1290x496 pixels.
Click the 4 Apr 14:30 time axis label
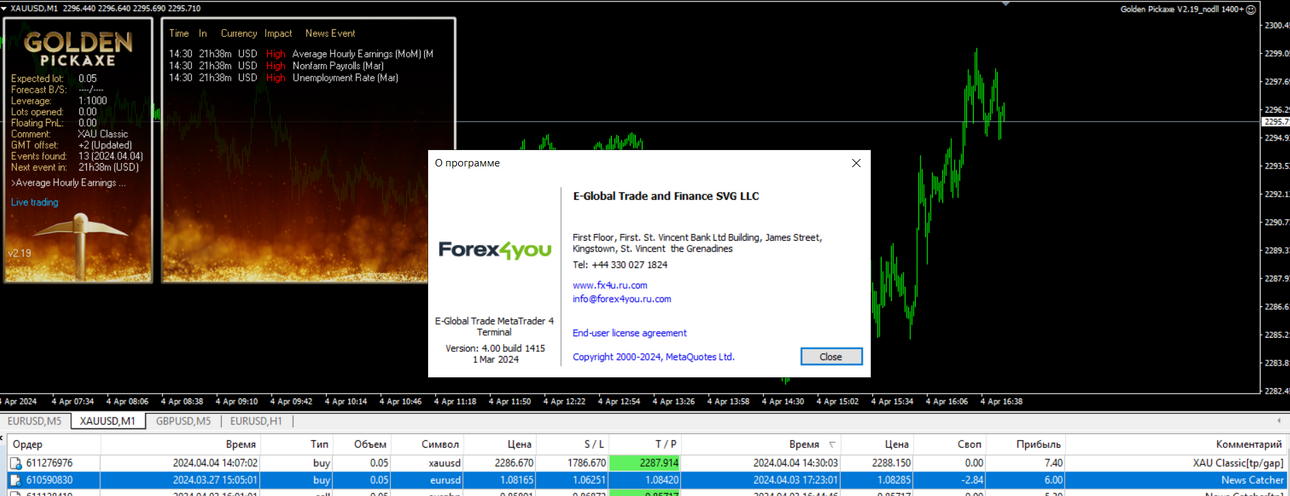(x=783, y=402)
